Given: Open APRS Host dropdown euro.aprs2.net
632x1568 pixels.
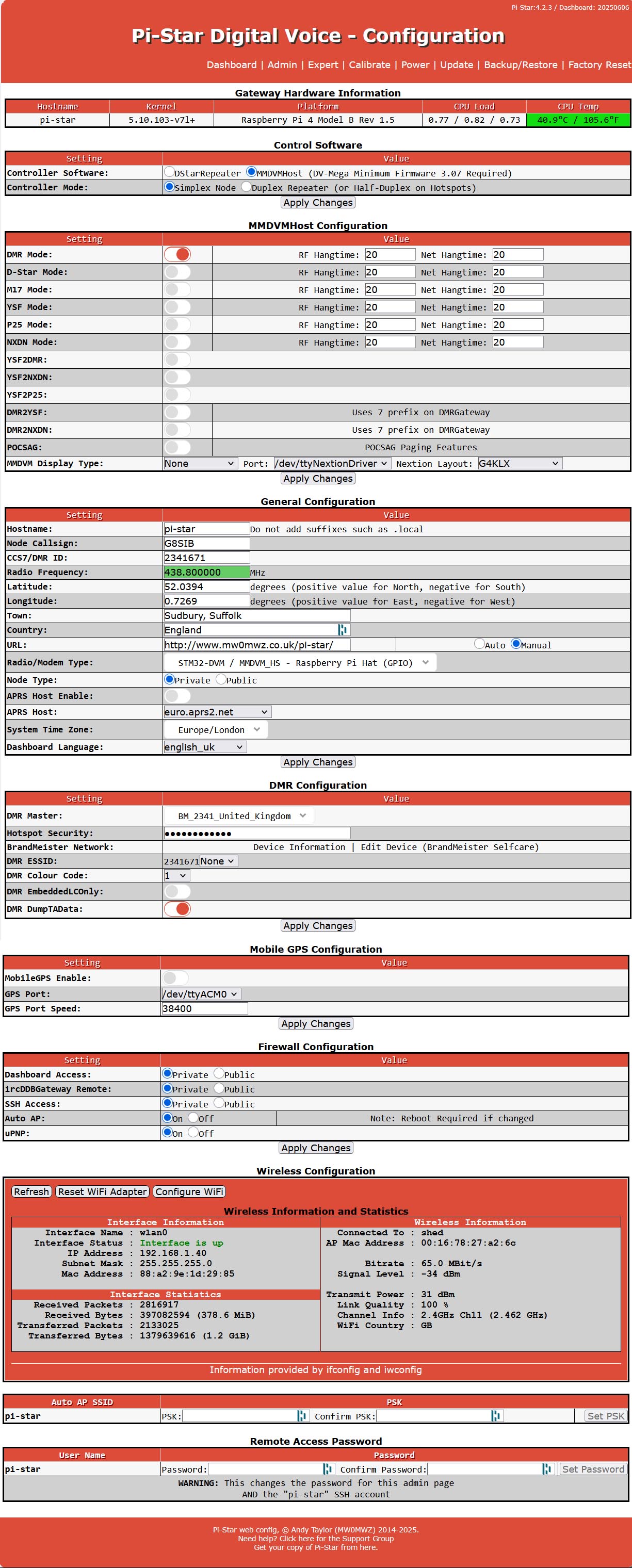Looking at the screenshot, I should click(x=217, y=712).
